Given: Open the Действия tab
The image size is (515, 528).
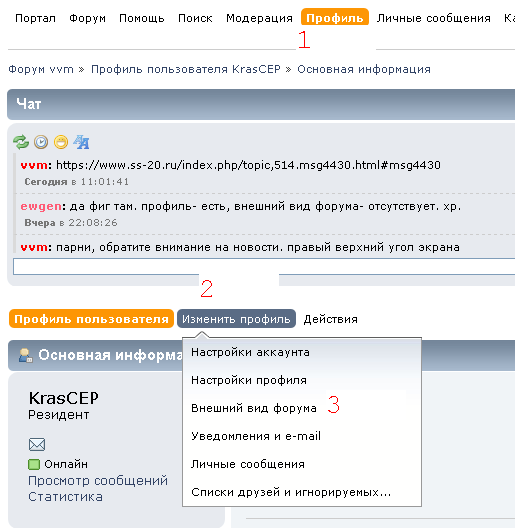Looking at the screenshot, I should pyautogui.click(x=330, y=319).
